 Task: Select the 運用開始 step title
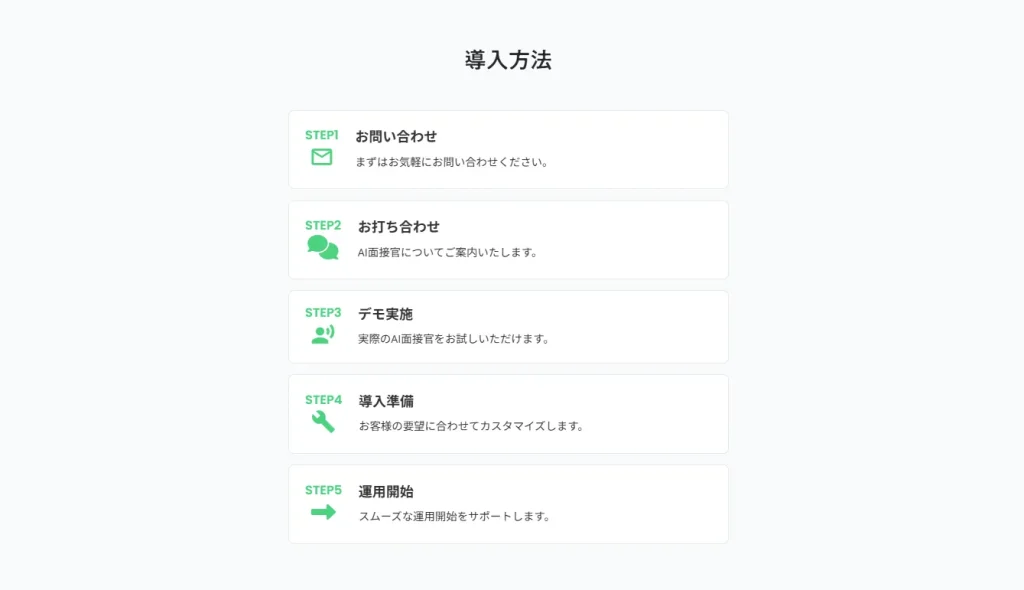coord(386,491)
